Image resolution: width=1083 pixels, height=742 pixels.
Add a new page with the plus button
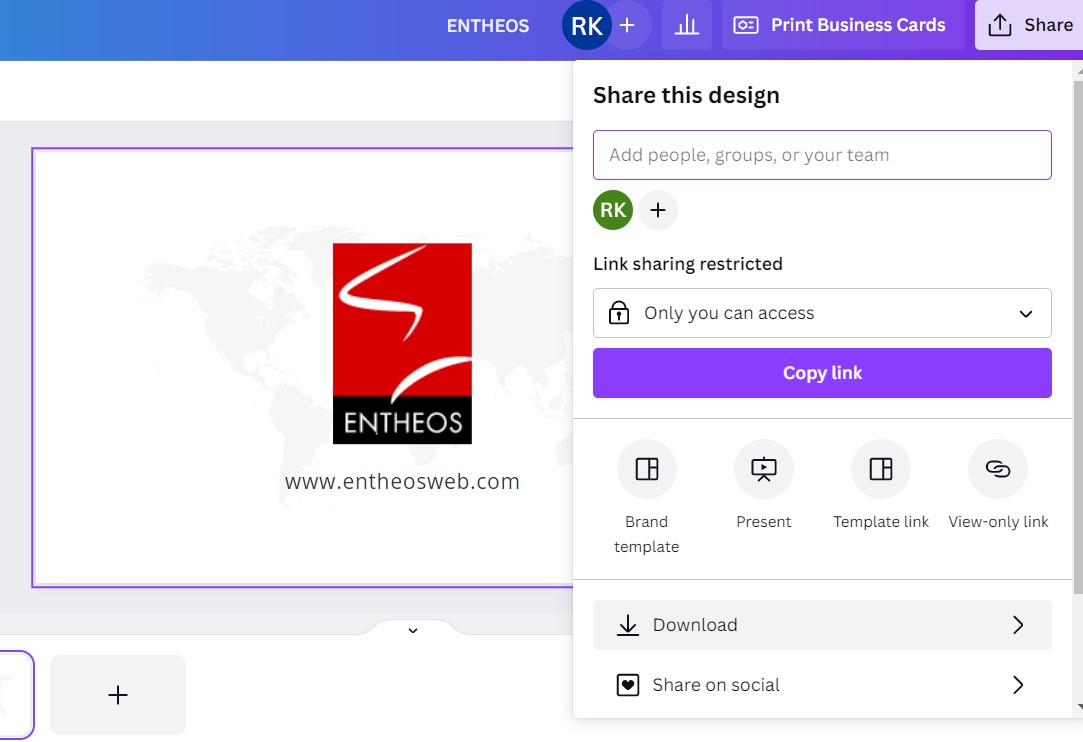pos(117,694)
